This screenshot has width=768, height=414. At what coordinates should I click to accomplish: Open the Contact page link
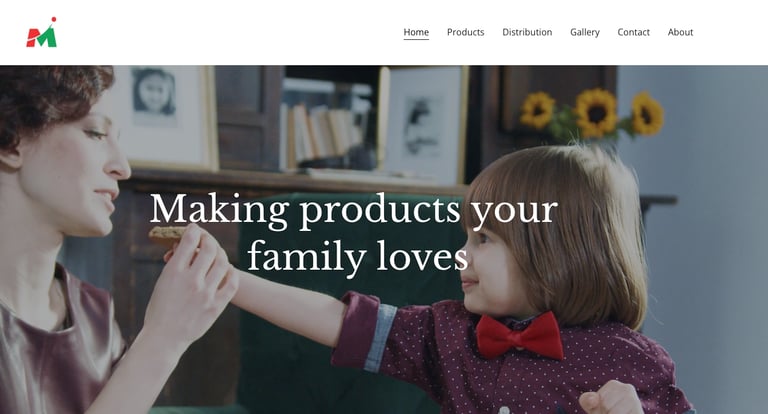coord(633,32)
